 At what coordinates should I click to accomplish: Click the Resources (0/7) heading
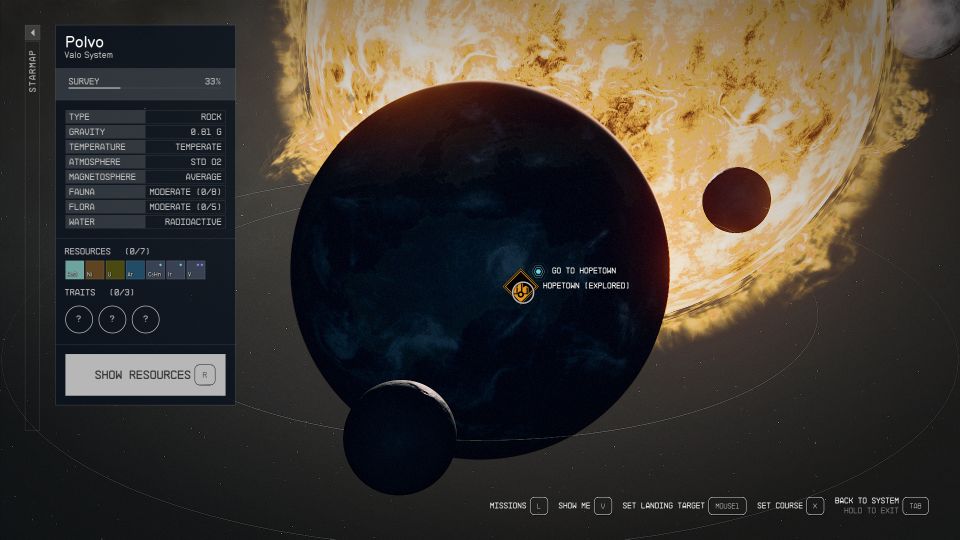point(107,252)
